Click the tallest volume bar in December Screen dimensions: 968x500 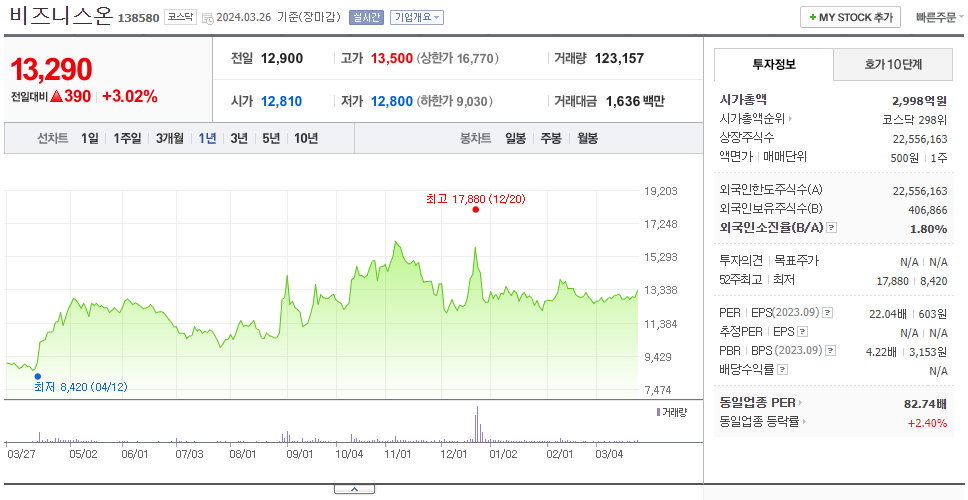click(x=477, y=423)
